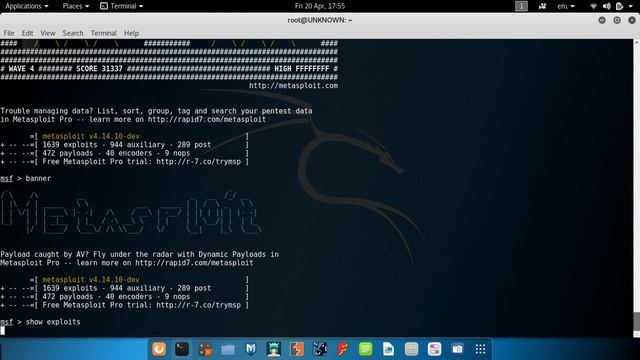Launch the orange bug icon in dock
This screenshot has width=640, height=360.
tap(205, 349)
